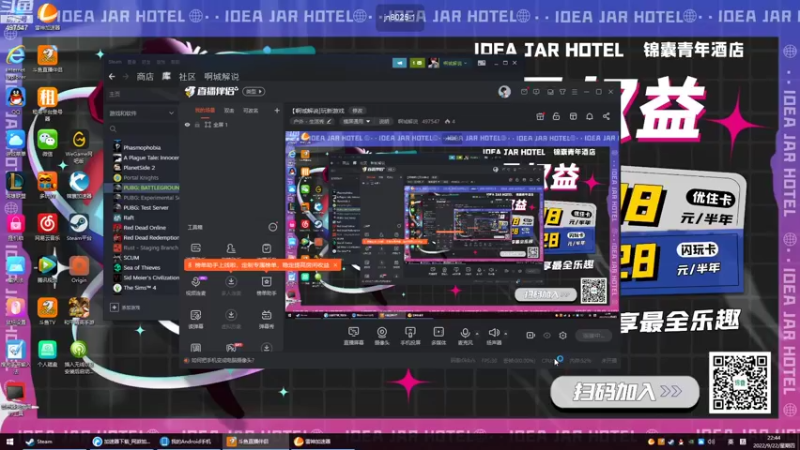Click the record video icon in streaming toolbar

[531, 335]
